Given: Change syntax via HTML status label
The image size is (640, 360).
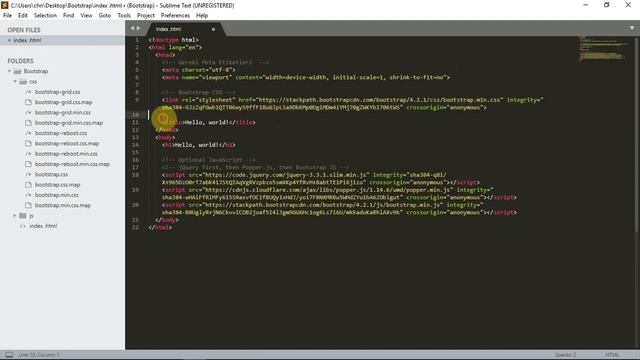Looking at the screenshot, I should (612, 355).
